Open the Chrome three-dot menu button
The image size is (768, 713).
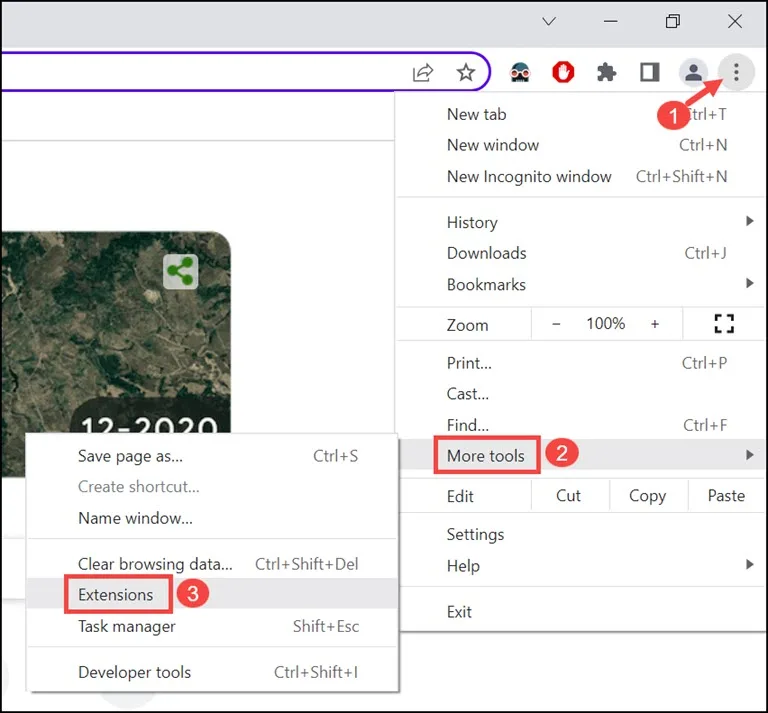[x=736, y=72]
